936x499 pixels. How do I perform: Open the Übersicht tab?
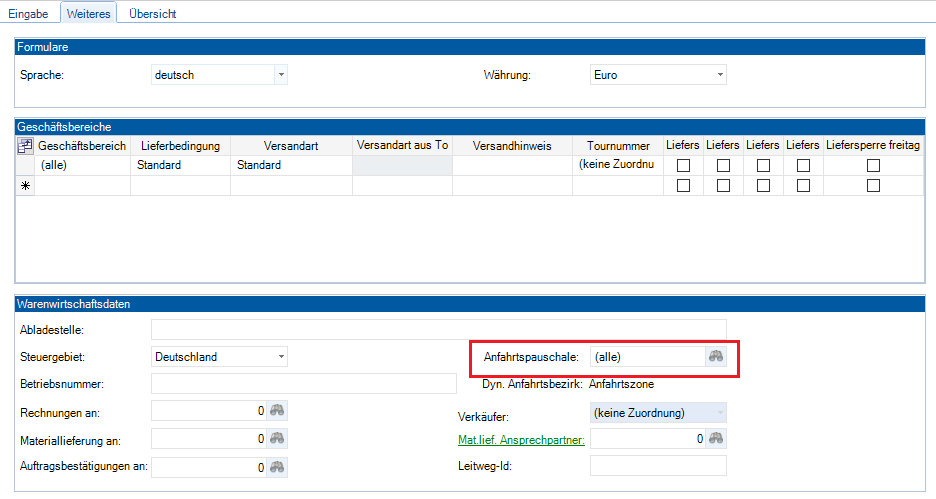point(153,13)
